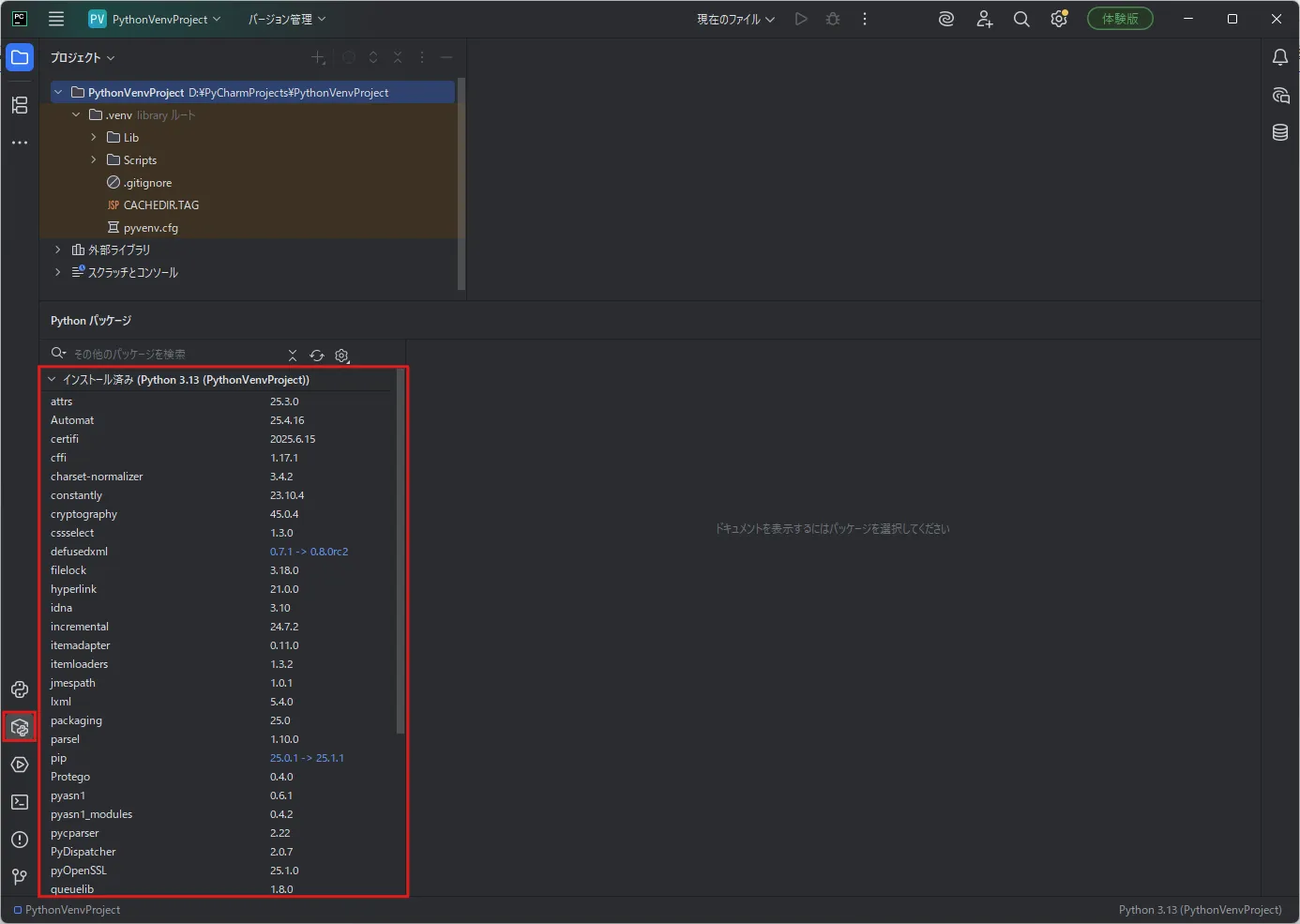Open package repositories settings gear
This screenshot has width=1300, height=924.
342,356
